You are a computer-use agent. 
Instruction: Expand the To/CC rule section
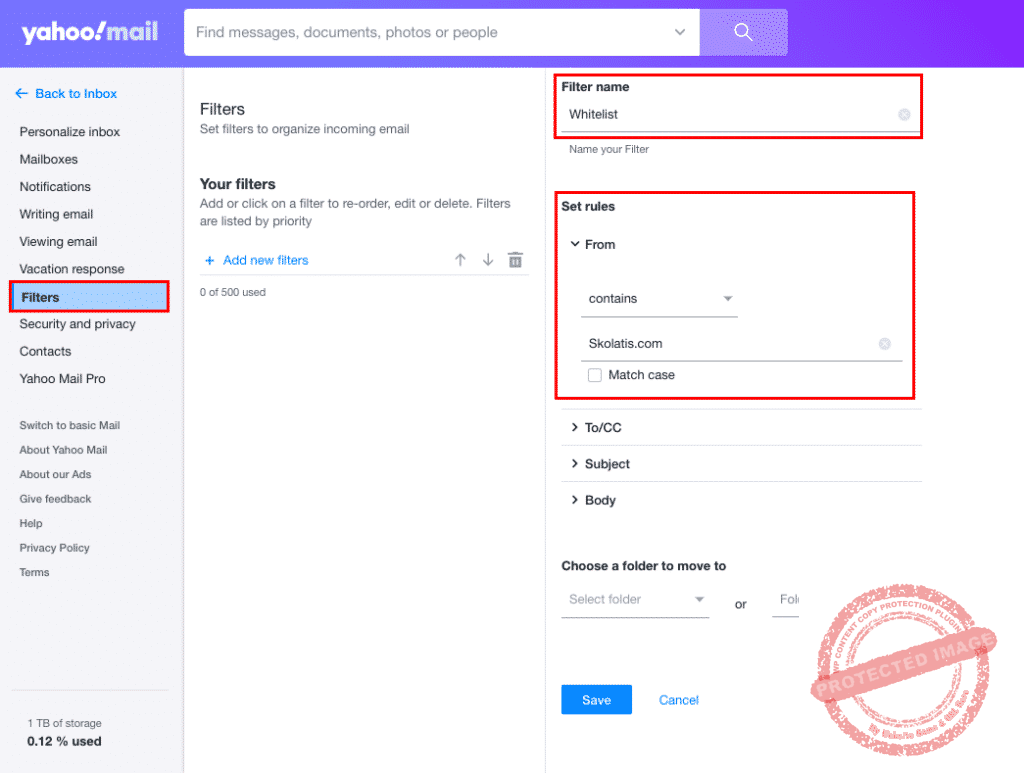pos(575,428)
